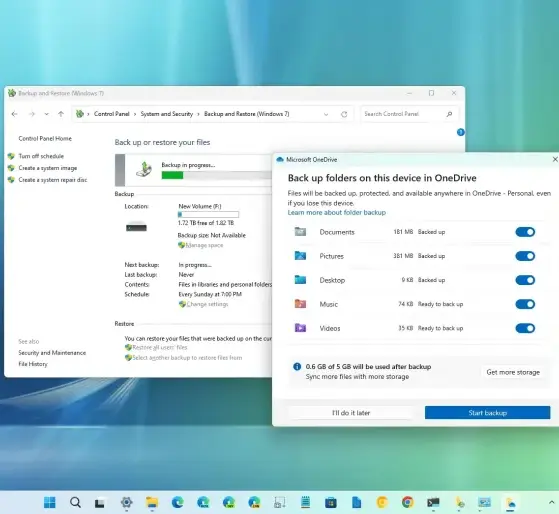Click Turn off schedule
This screenshot has height=514, width=559.
[x=41, y=156]
